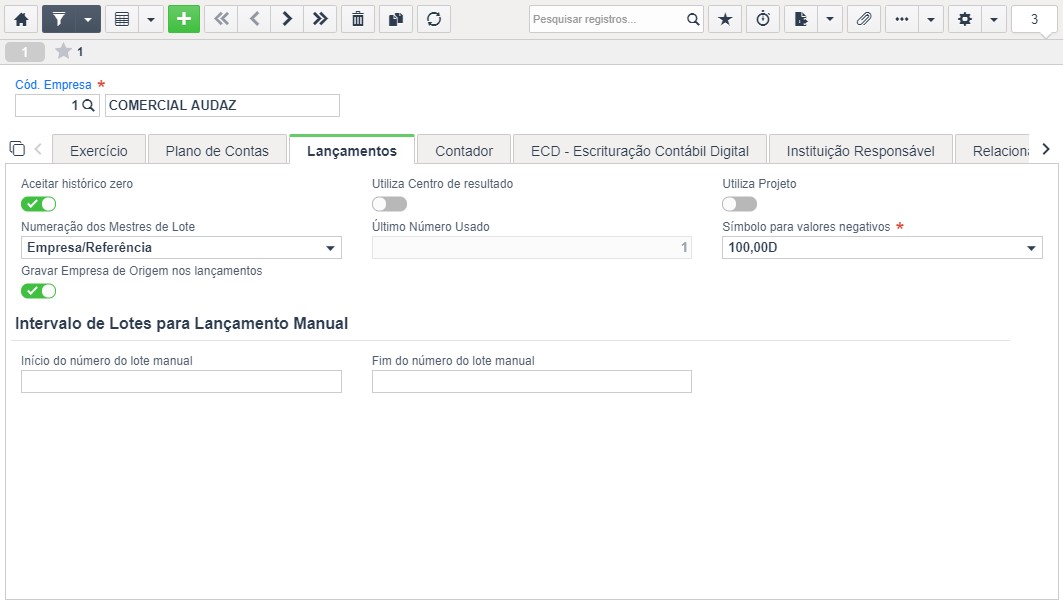Click the home icon in the toolbar
This screenshot has height=603, width=1063.
point(21,19)
